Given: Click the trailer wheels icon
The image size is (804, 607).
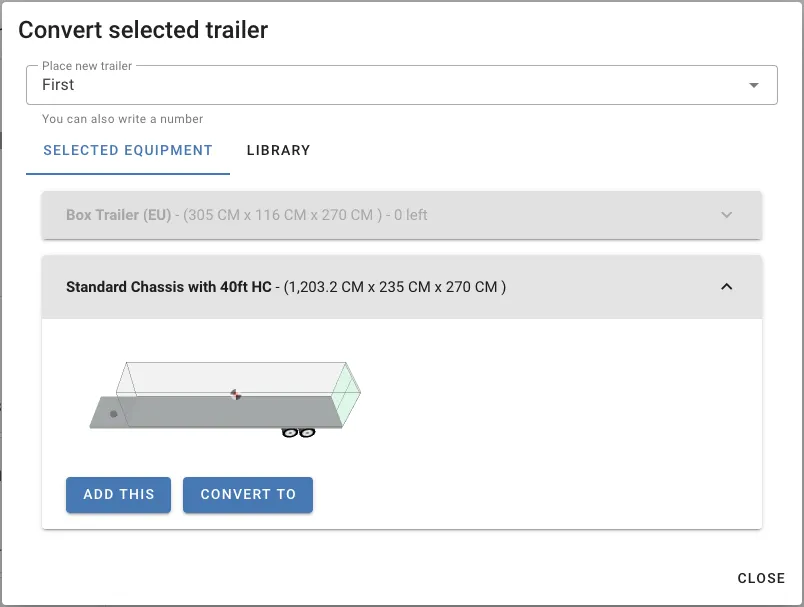Looking at the screenshot, I should [x=298, y=433].
